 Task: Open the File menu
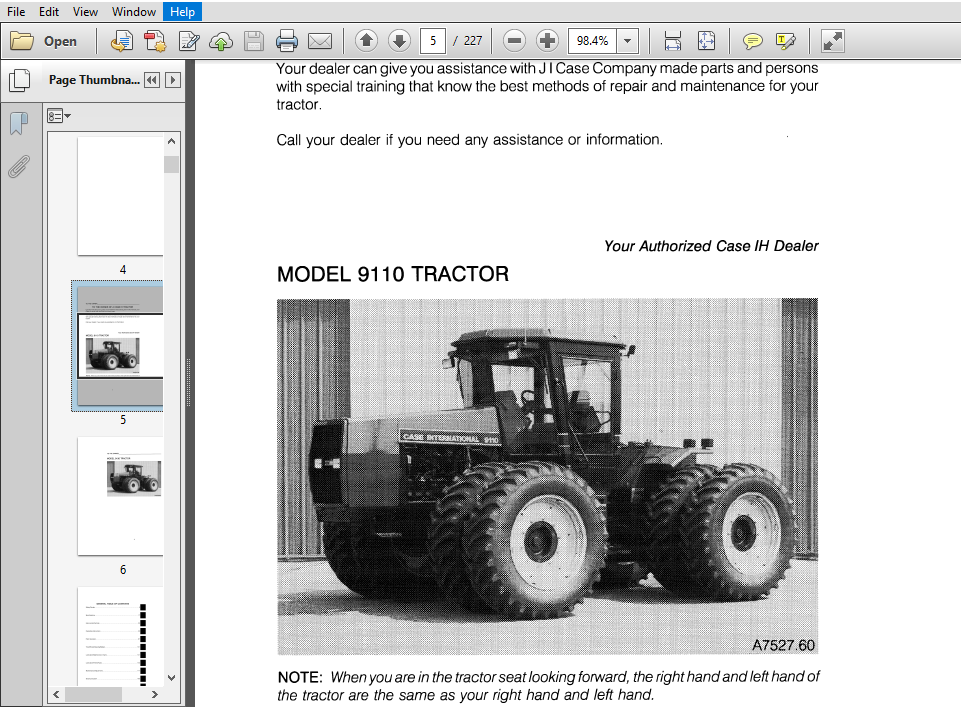pyautogui.click(x=16, y=12)
